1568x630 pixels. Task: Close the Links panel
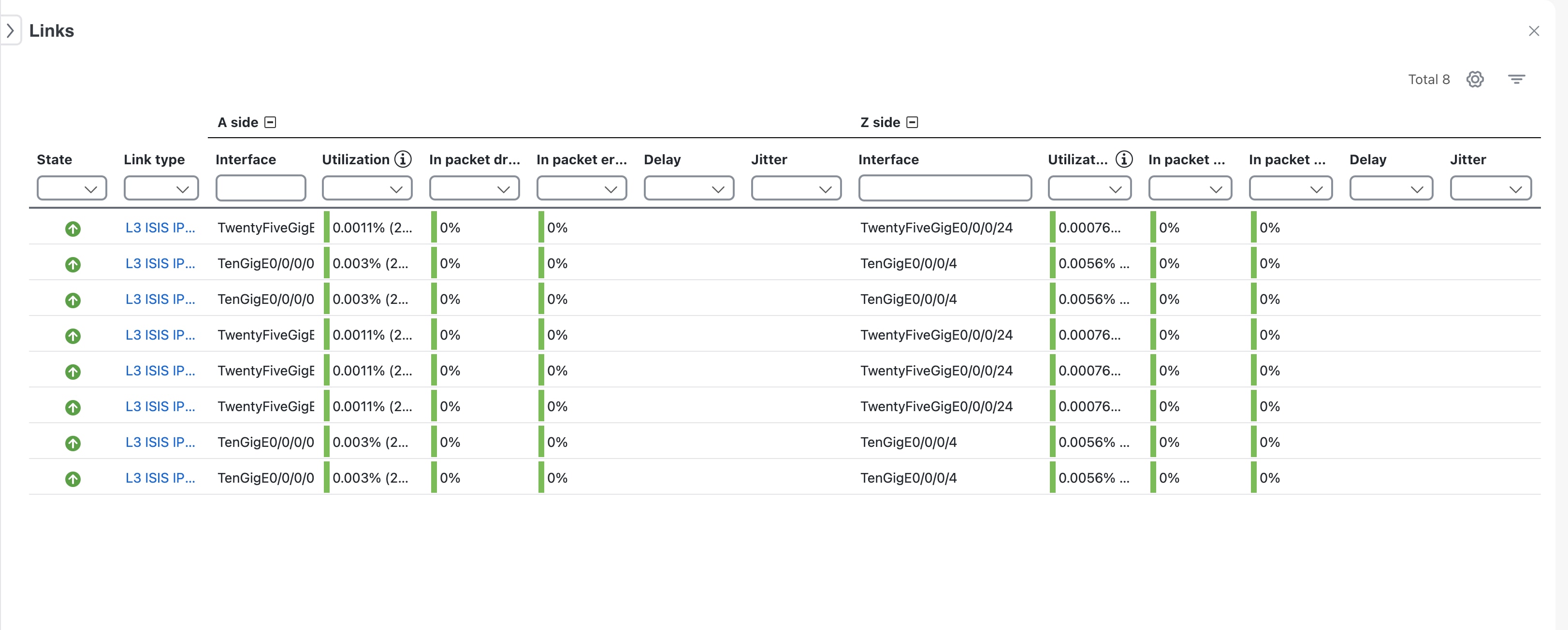(1533, 31)
